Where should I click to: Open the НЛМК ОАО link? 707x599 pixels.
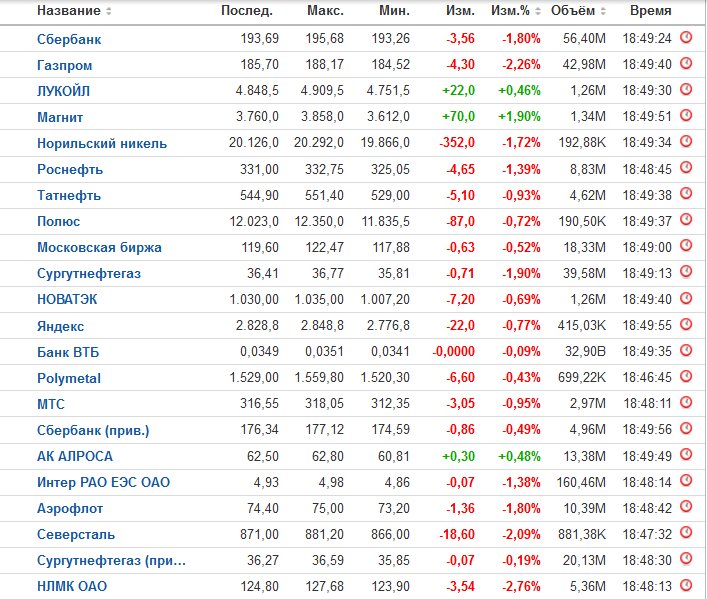pyautogui.click(x=72, y=586)
